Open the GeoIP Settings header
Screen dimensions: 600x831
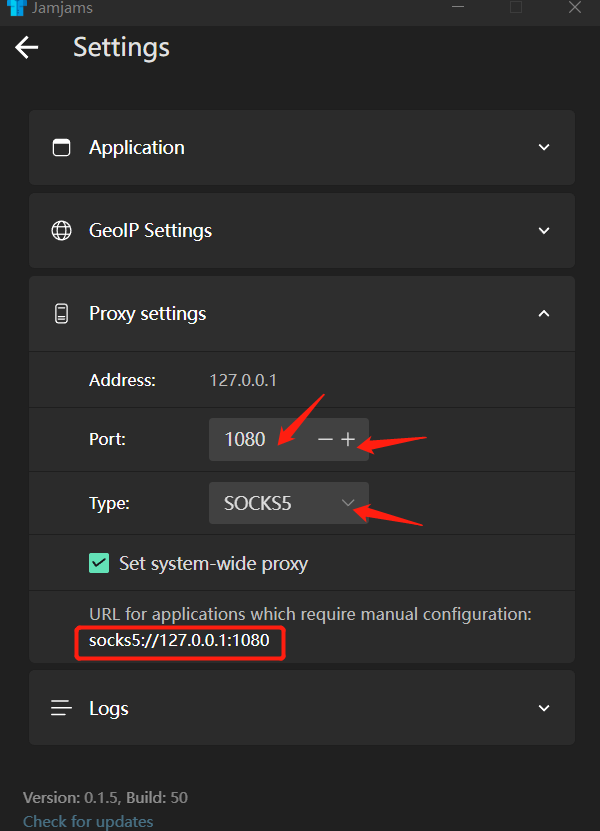tap(151, 230)
